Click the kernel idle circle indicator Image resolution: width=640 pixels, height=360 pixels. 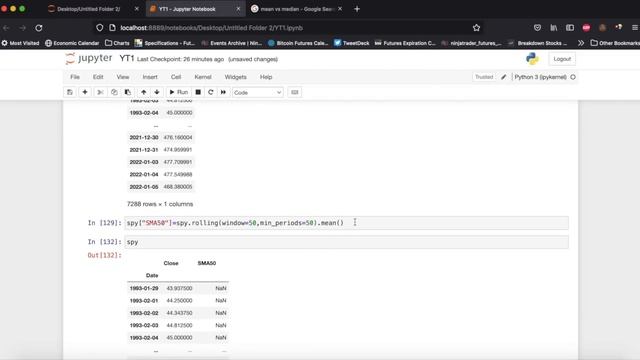[573, 77]
